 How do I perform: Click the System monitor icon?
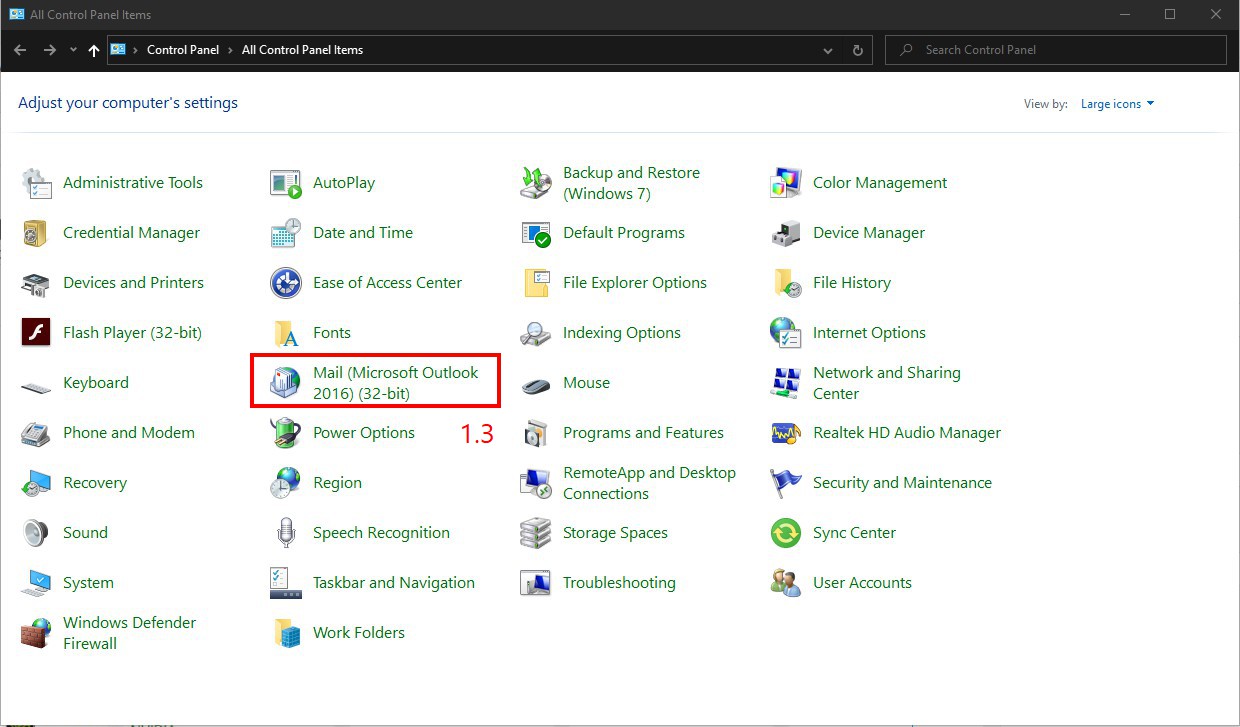pyautogui.click(x=36, y=583)
